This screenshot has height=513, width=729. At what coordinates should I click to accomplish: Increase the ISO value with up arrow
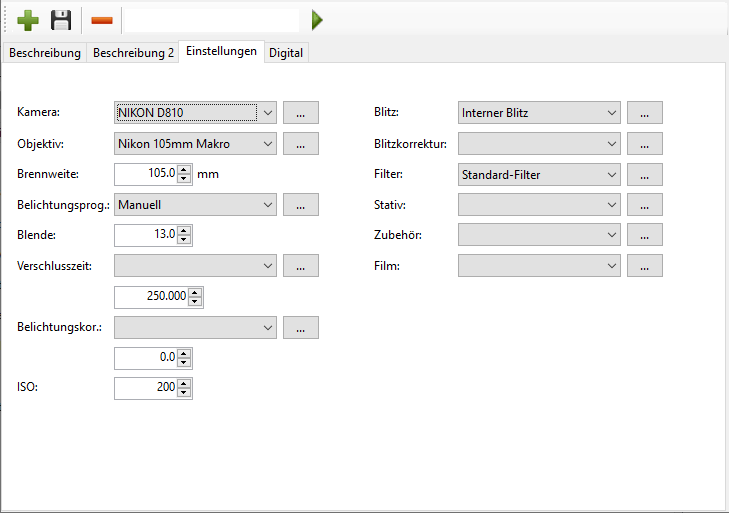[184, 383]
